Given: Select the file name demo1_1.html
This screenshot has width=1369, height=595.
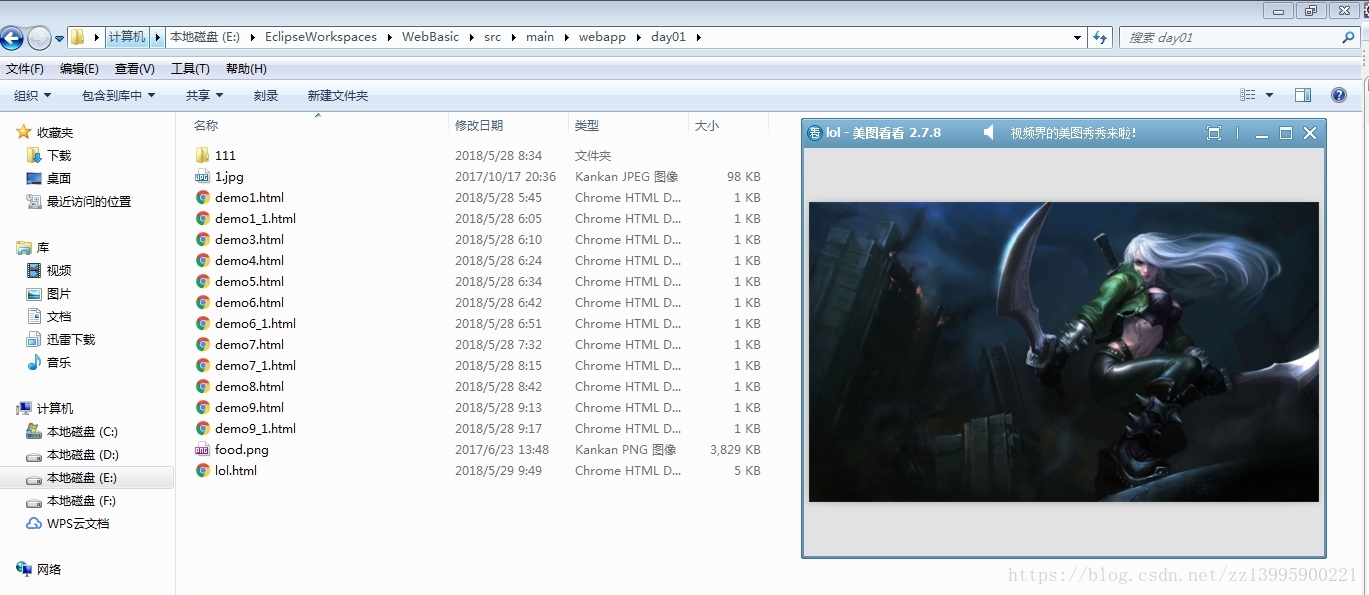Looking at the screenshot, I should pyautogui.click(x=255, y=218).
